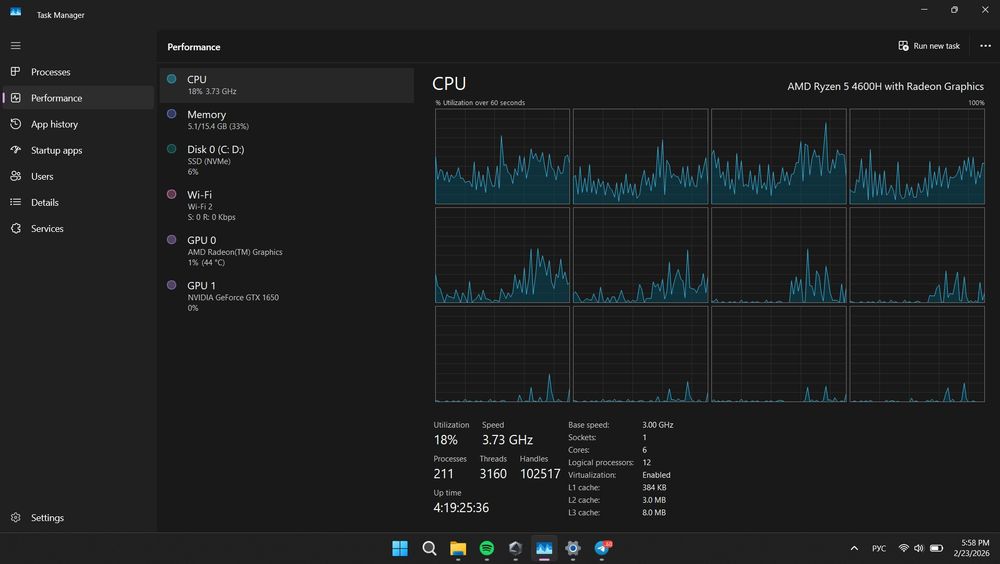Go to App history
1000x564 pixels.
[78, 124]
